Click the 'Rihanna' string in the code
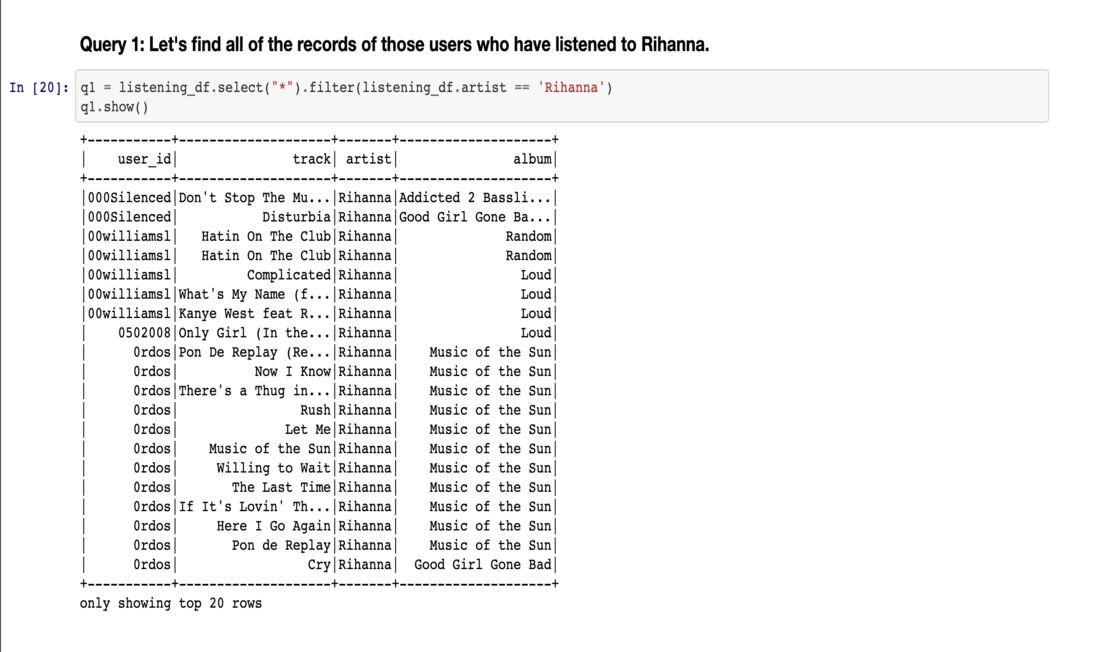The height and width of the screenshot is (652, 1100). coord(572,88)
